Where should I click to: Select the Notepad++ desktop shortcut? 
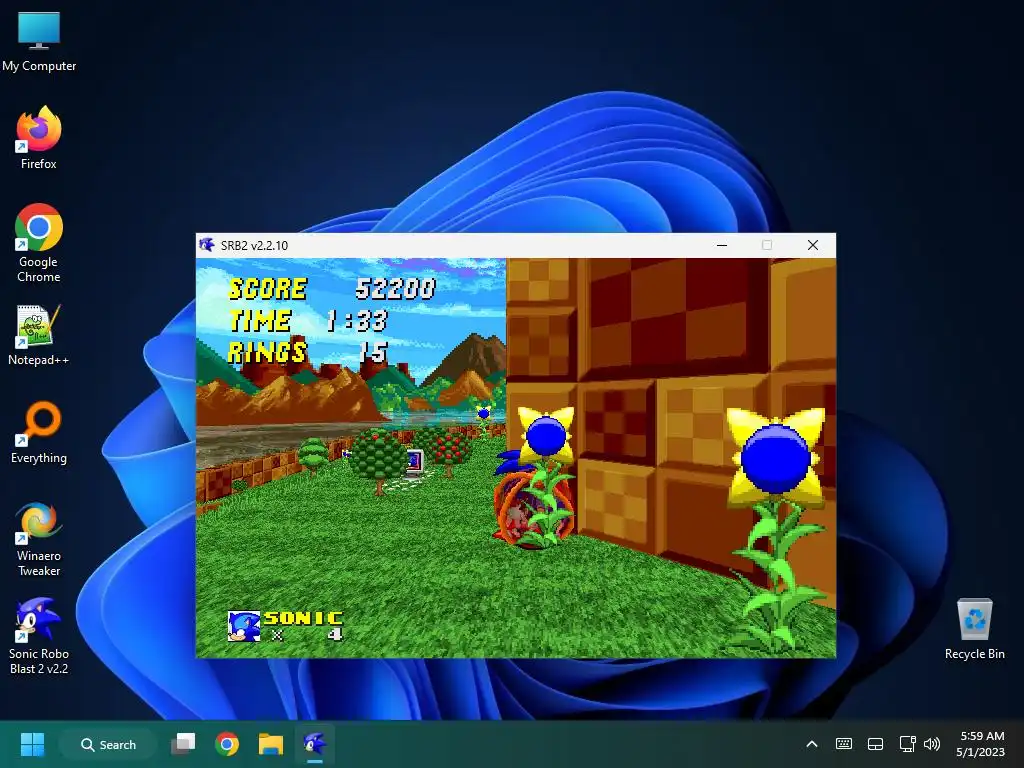(39, 334)
